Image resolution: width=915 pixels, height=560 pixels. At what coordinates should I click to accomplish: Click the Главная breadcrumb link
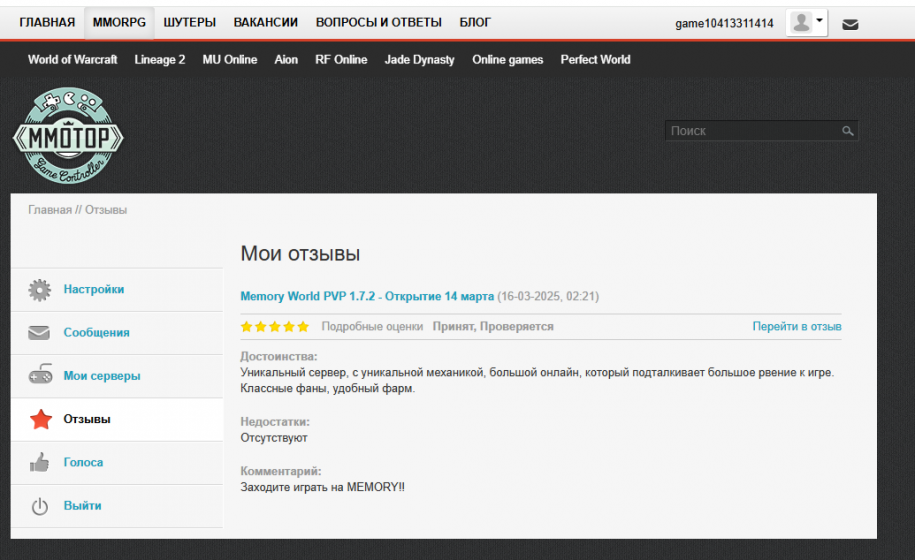coord(50,210)
